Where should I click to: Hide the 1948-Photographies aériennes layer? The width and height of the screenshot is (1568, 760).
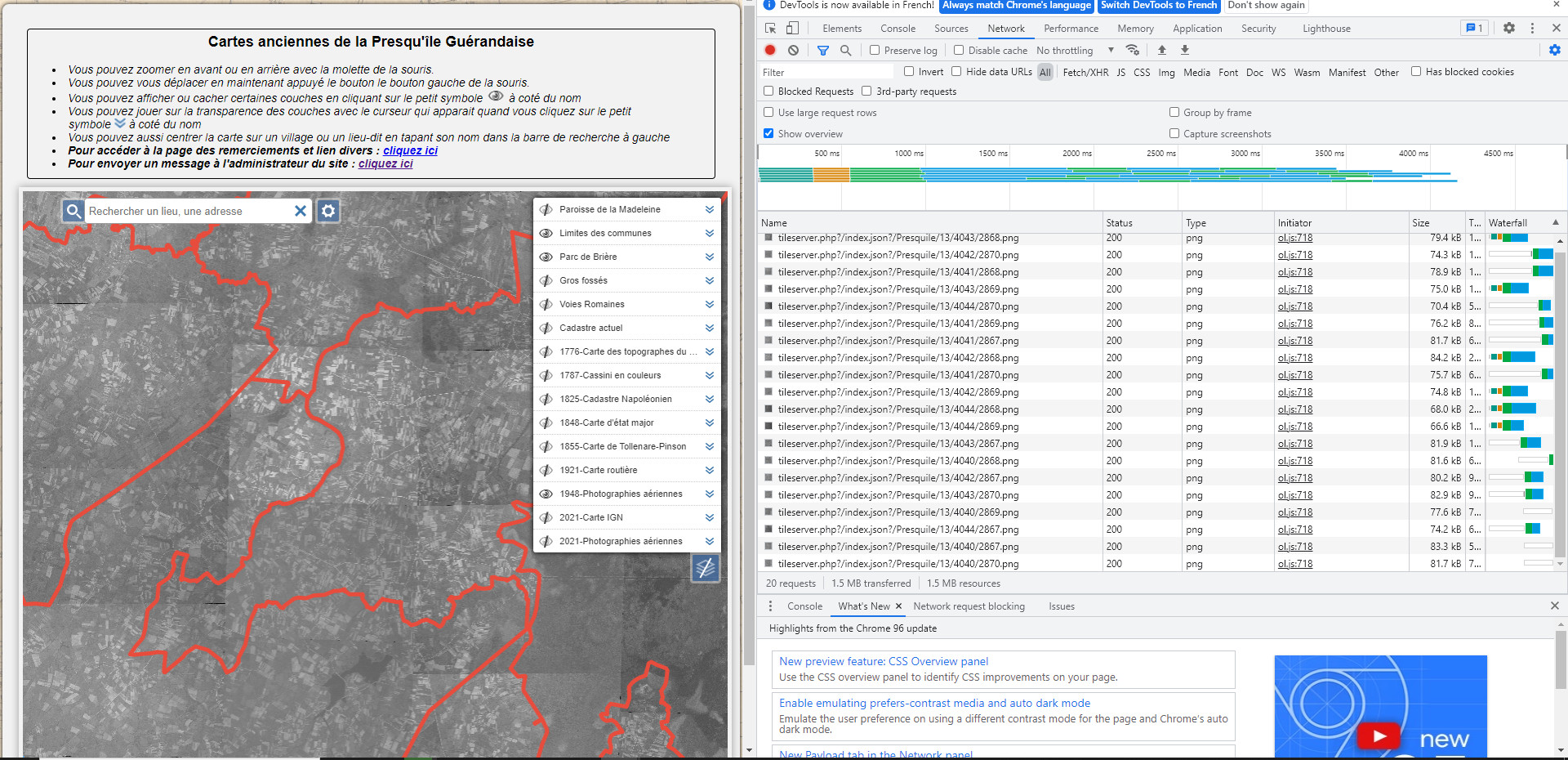(x=546, y=494)
